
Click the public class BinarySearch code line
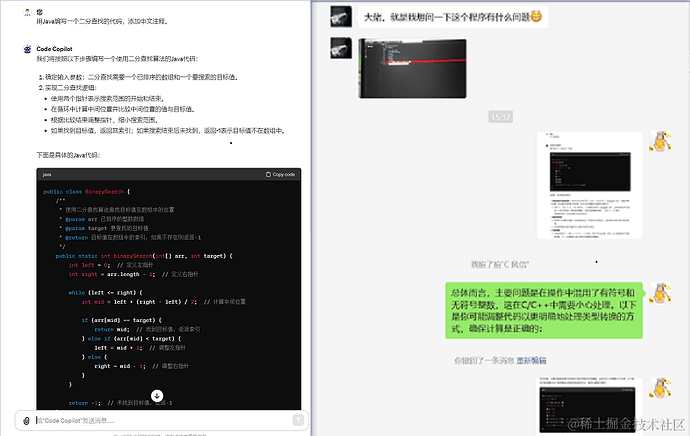87,192
